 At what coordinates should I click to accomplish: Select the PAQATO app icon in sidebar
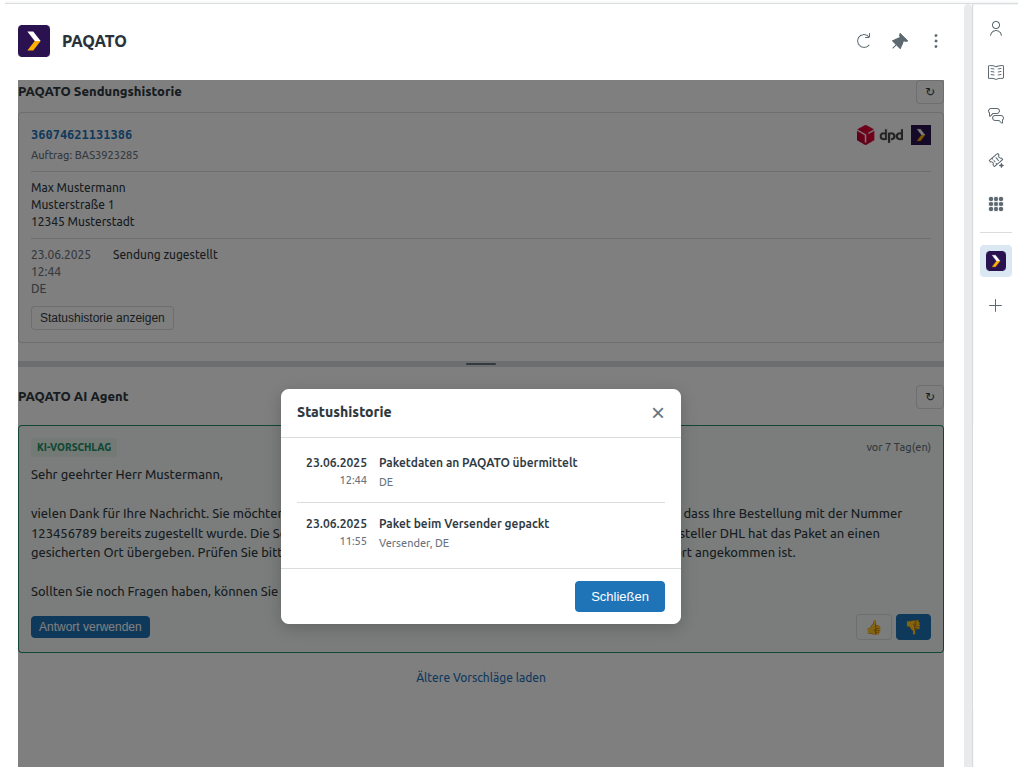[996, 261]
